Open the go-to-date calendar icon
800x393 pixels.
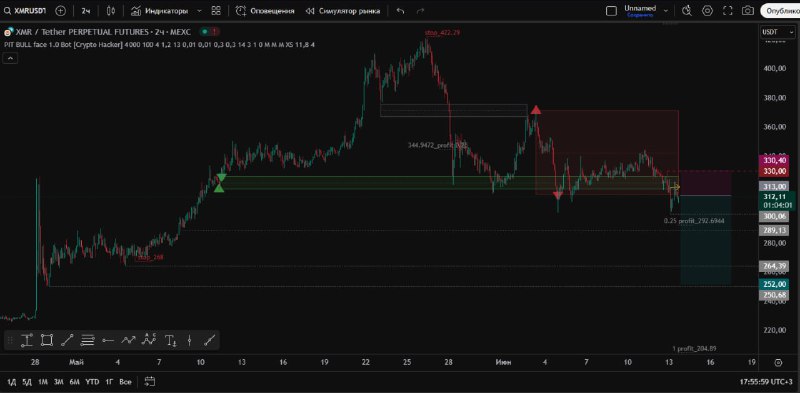pyautogui.click(x=149, y=382)
